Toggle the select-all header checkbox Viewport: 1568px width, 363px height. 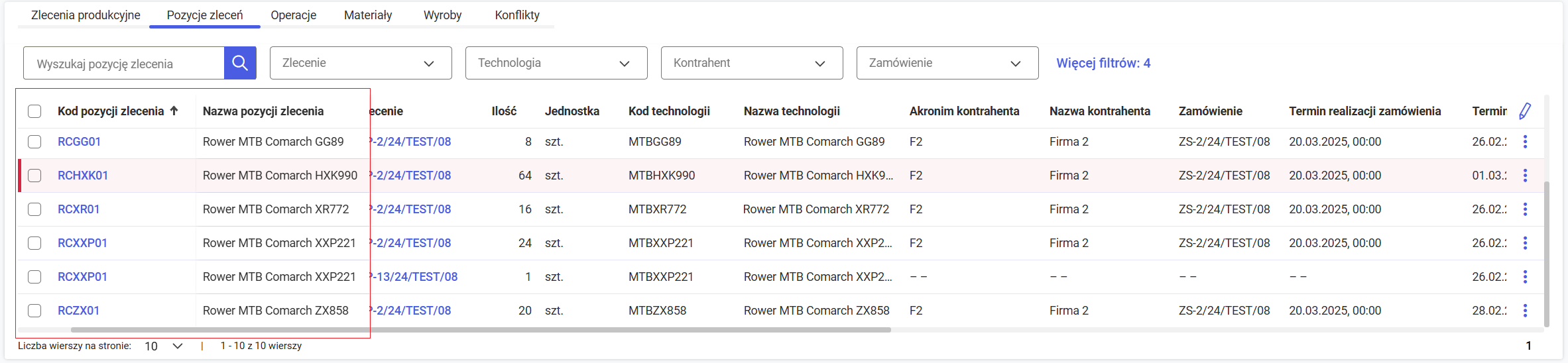coord(34,111)
